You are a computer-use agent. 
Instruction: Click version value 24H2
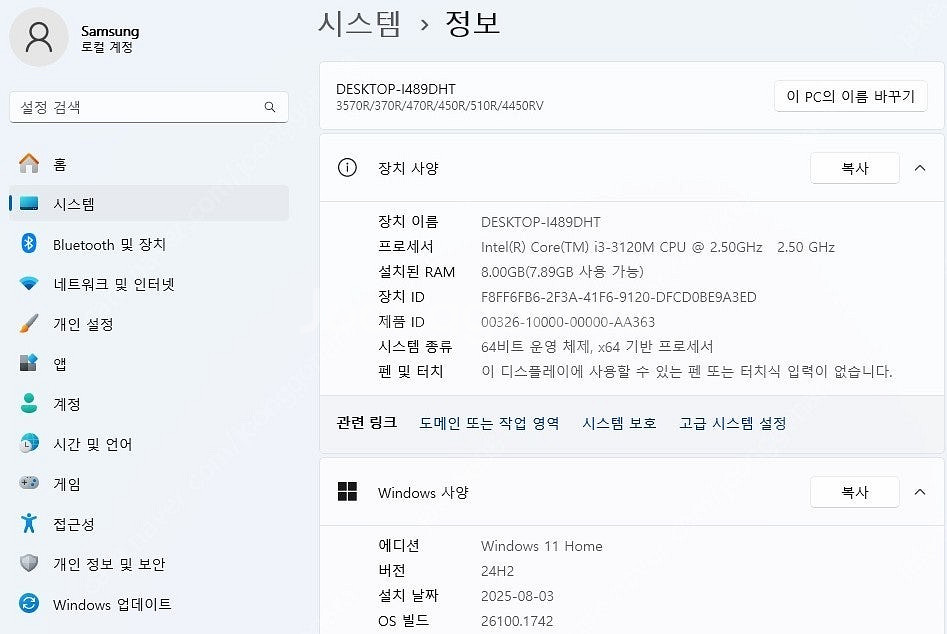[x=498, y=571]
